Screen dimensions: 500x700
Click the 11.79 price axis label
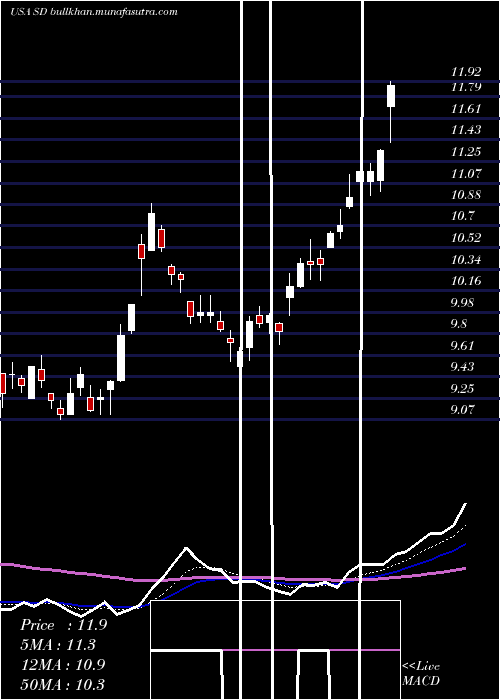pos(467,87)
